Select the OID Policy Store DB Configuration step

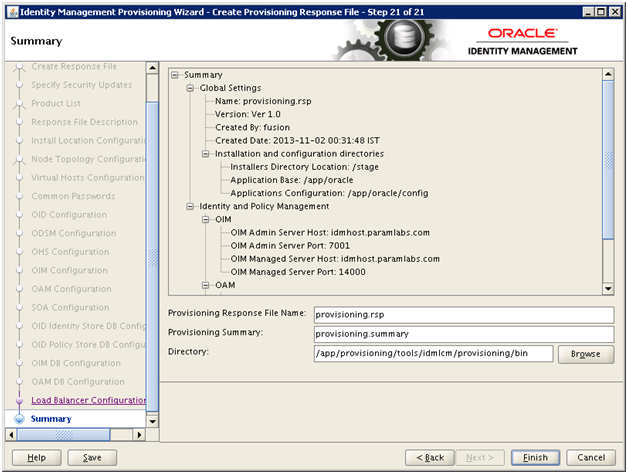click(x=89, y=345)
